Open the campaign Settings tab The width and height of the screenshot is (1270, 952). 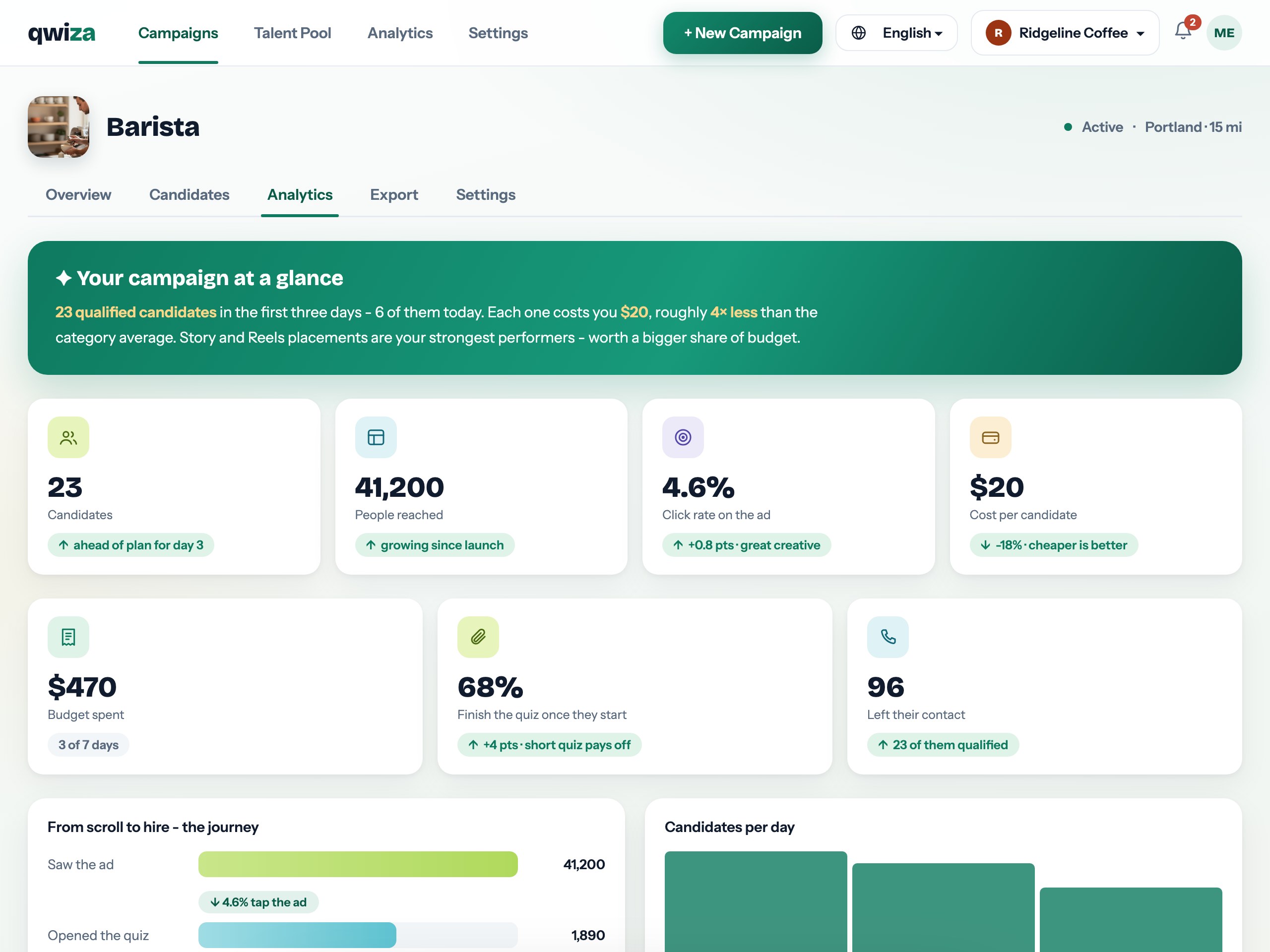[486, 195]
